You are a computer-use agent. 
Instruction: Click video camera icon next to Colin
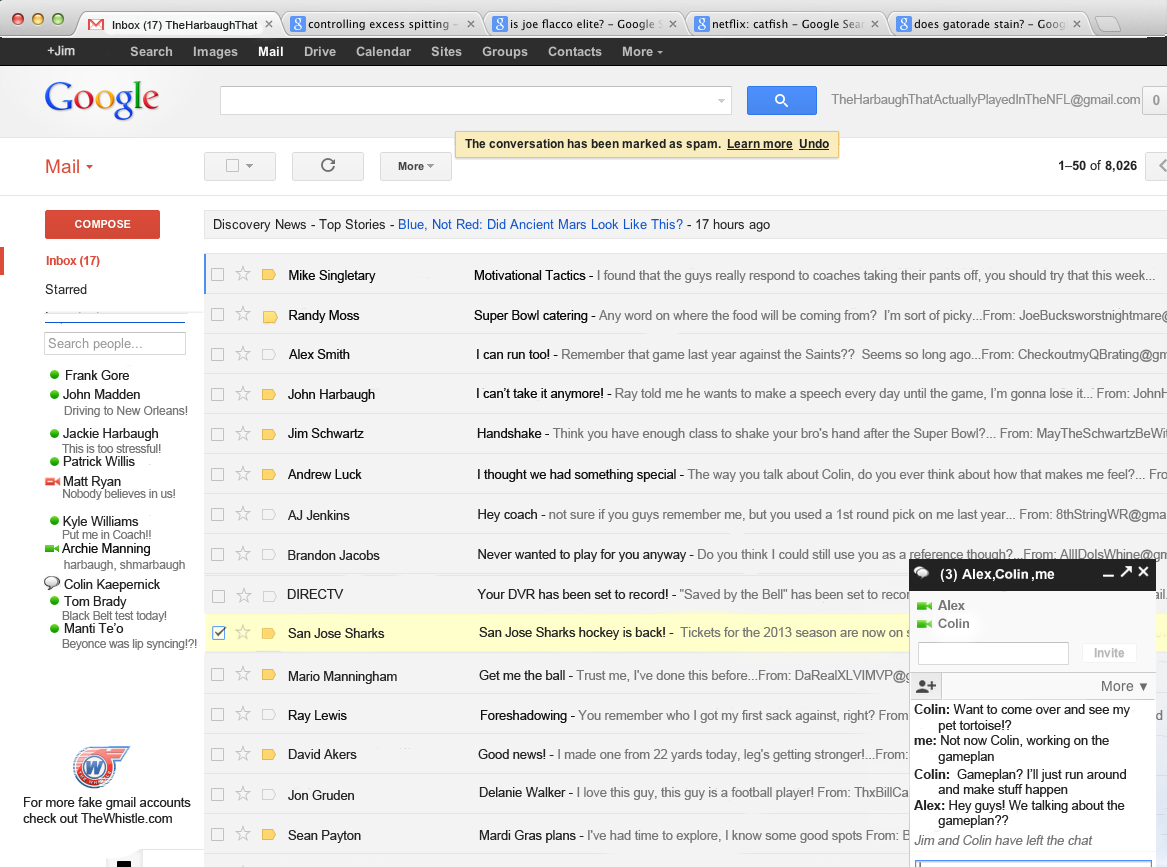(x=924, y=624)
